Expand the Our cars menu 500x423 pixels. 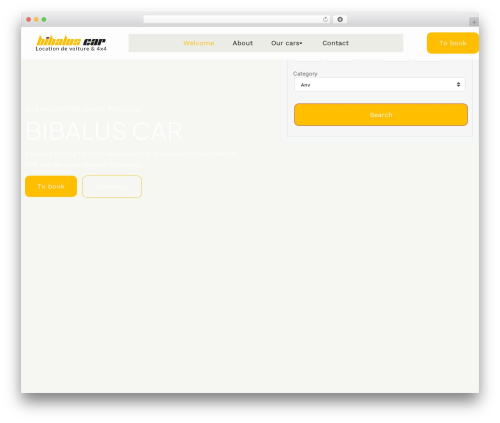click(x=287, y=43)
